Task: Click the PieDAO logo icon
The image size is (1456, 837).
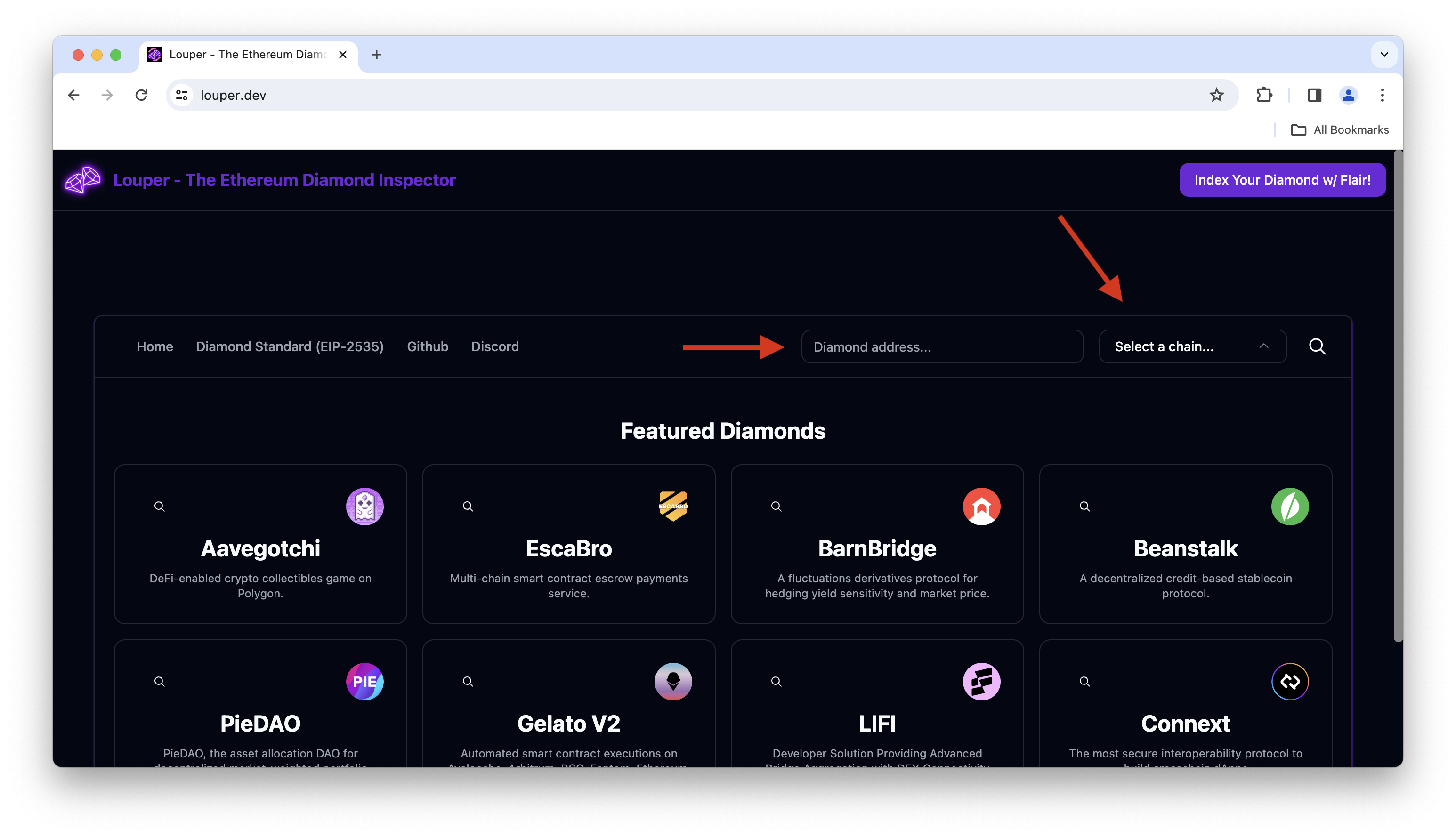Action: [364, 682]
